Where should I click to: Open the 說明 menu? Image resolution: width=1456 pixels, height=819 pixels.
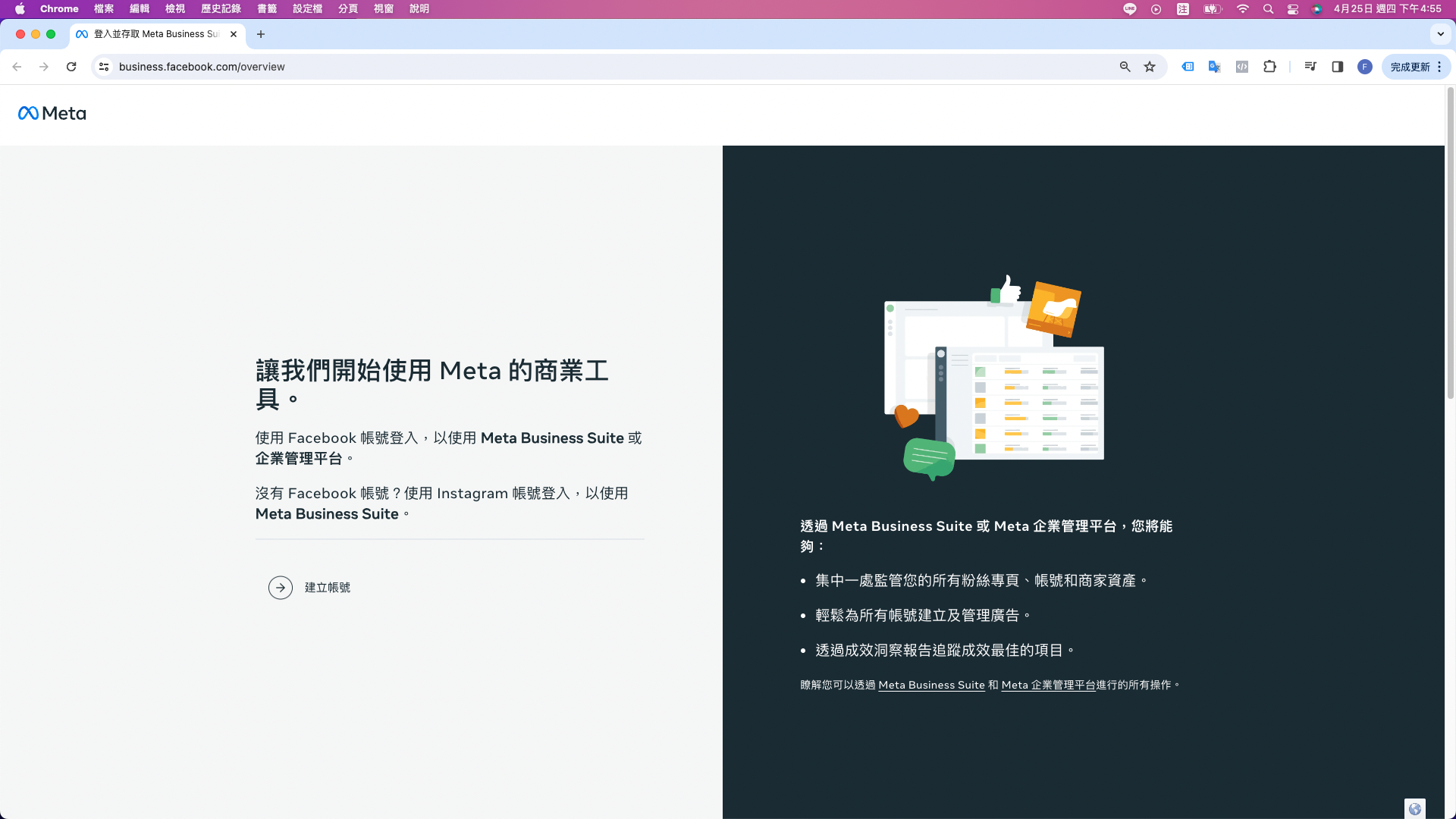tap(419, 9)
